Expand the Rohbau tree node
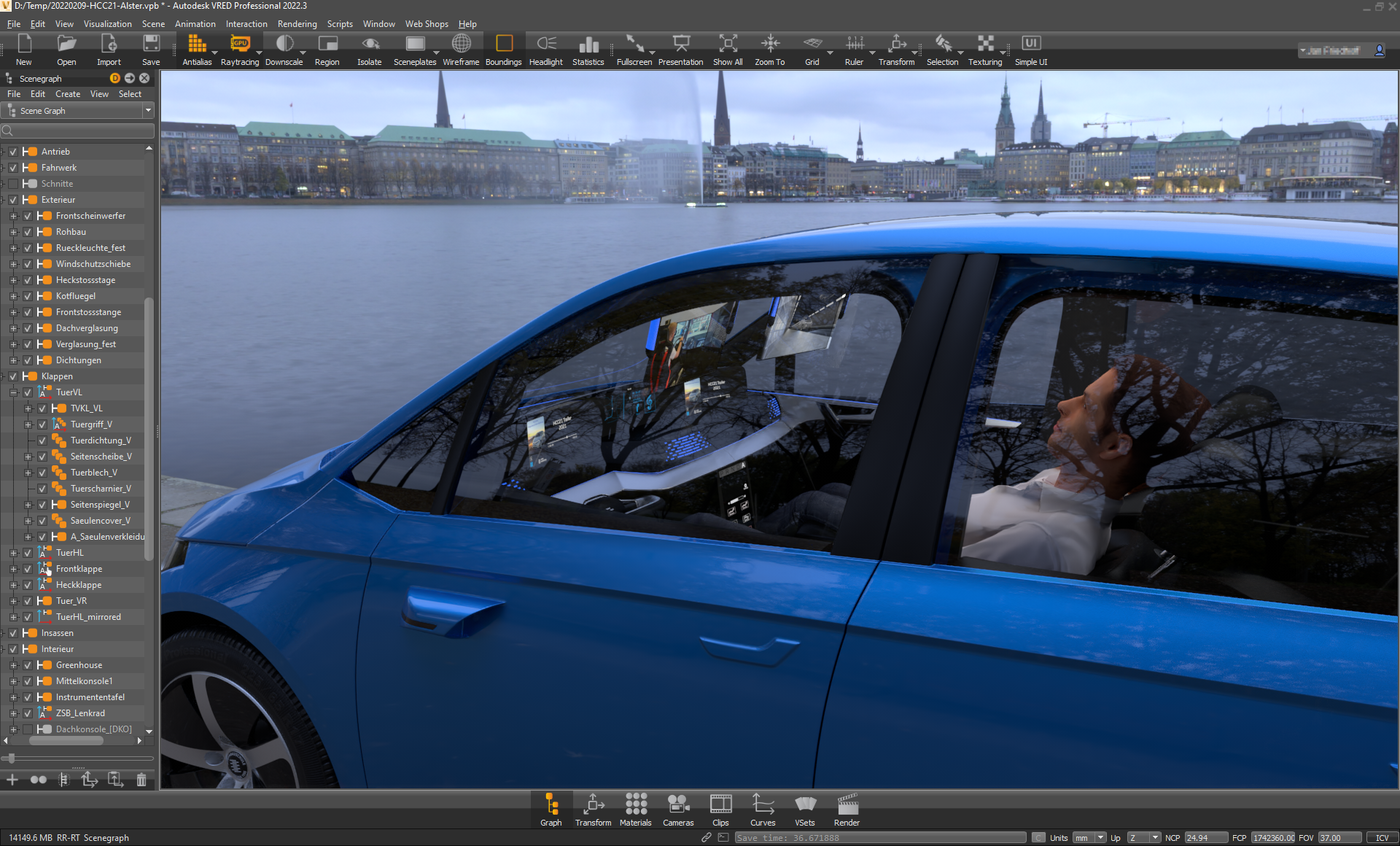 [x=13, y=232]
